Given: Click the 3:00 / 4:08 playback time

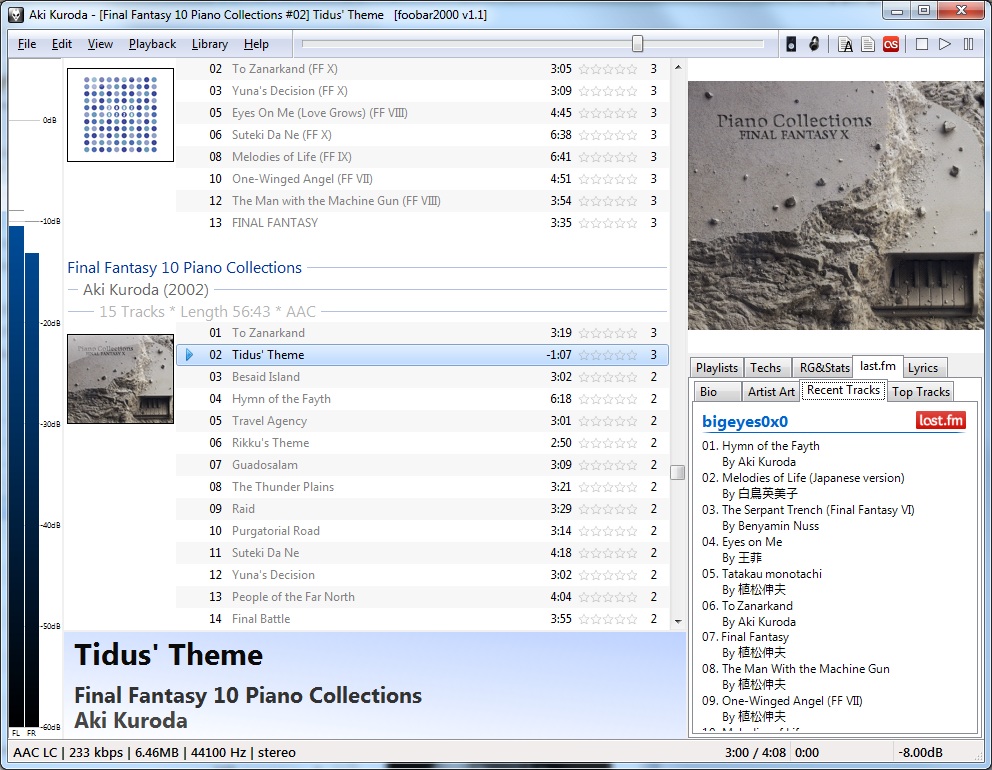Looking at the screenshot, I should 755,752.
